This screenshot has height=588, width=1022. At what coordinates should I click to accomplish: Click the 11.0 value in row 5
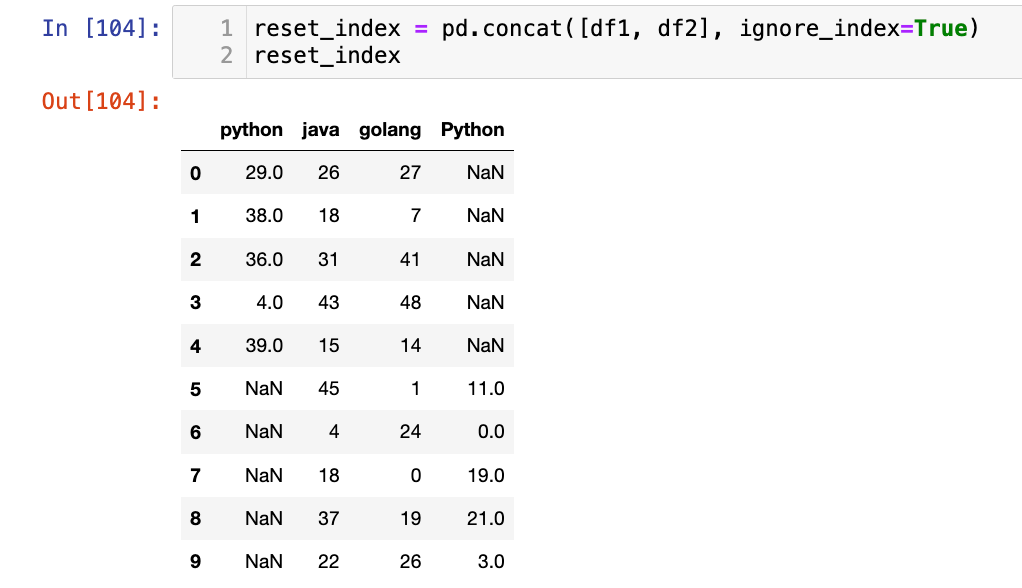pyautogui.click(x=485, y=389)
